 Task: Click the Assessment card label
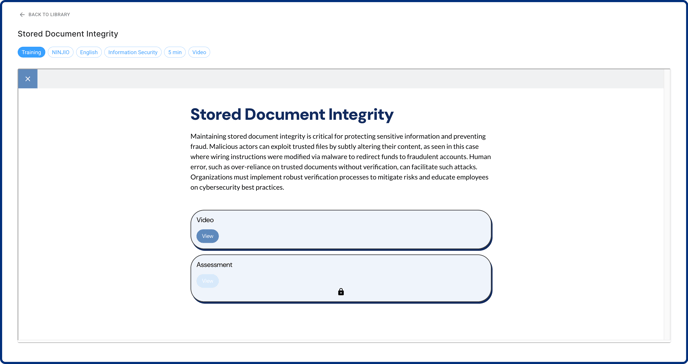215,264
